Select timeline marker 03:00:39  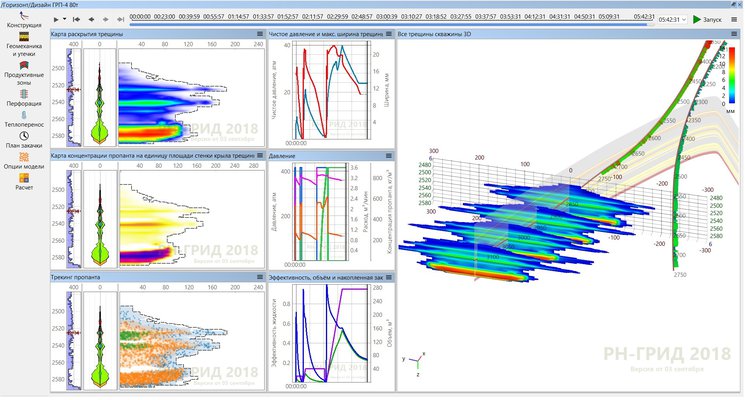pyautogui.click(x=387, y=17)
